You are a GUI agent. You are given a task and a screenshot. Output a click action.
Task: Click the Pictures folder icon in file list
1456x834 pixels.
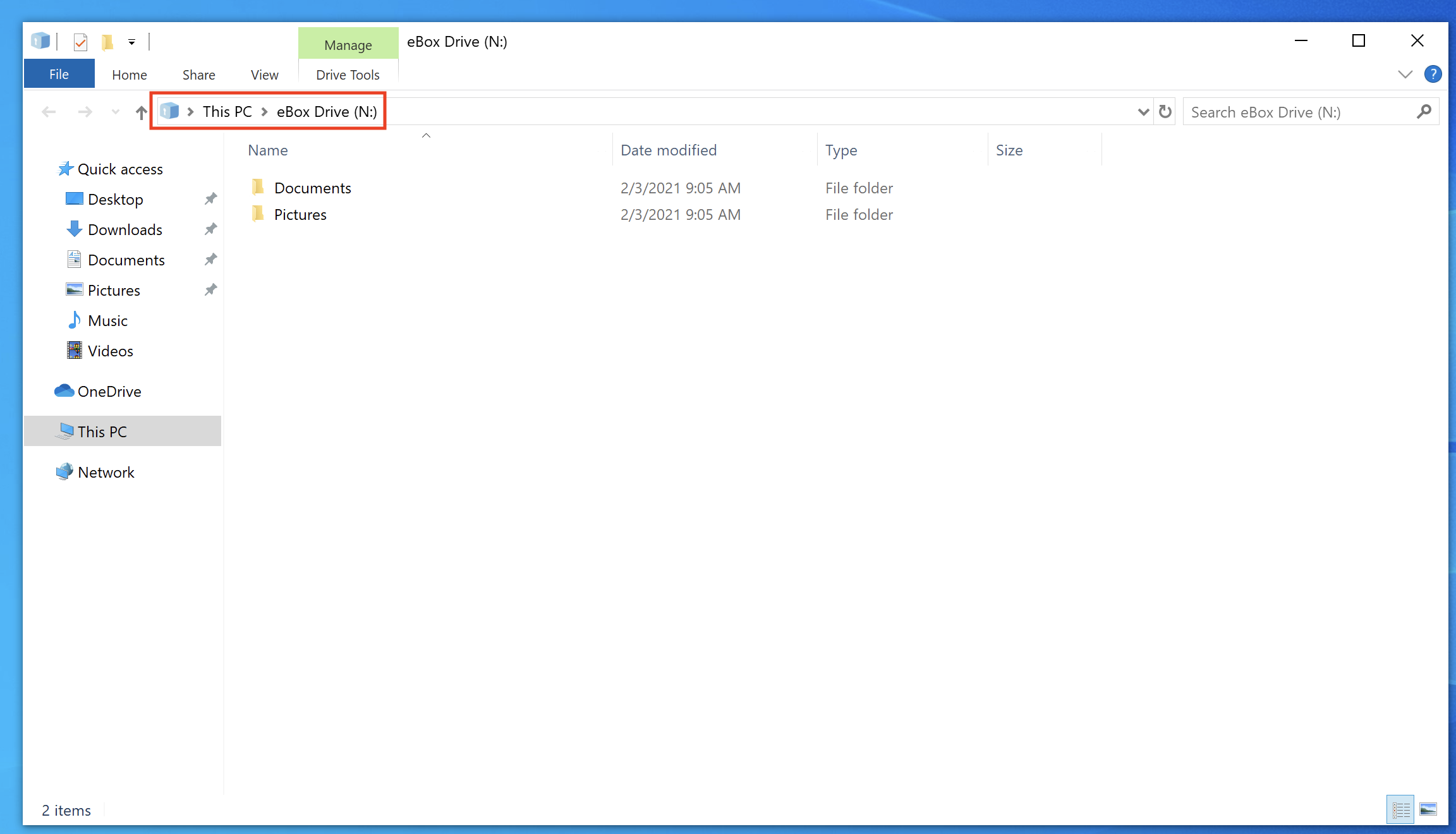[258, 214]
